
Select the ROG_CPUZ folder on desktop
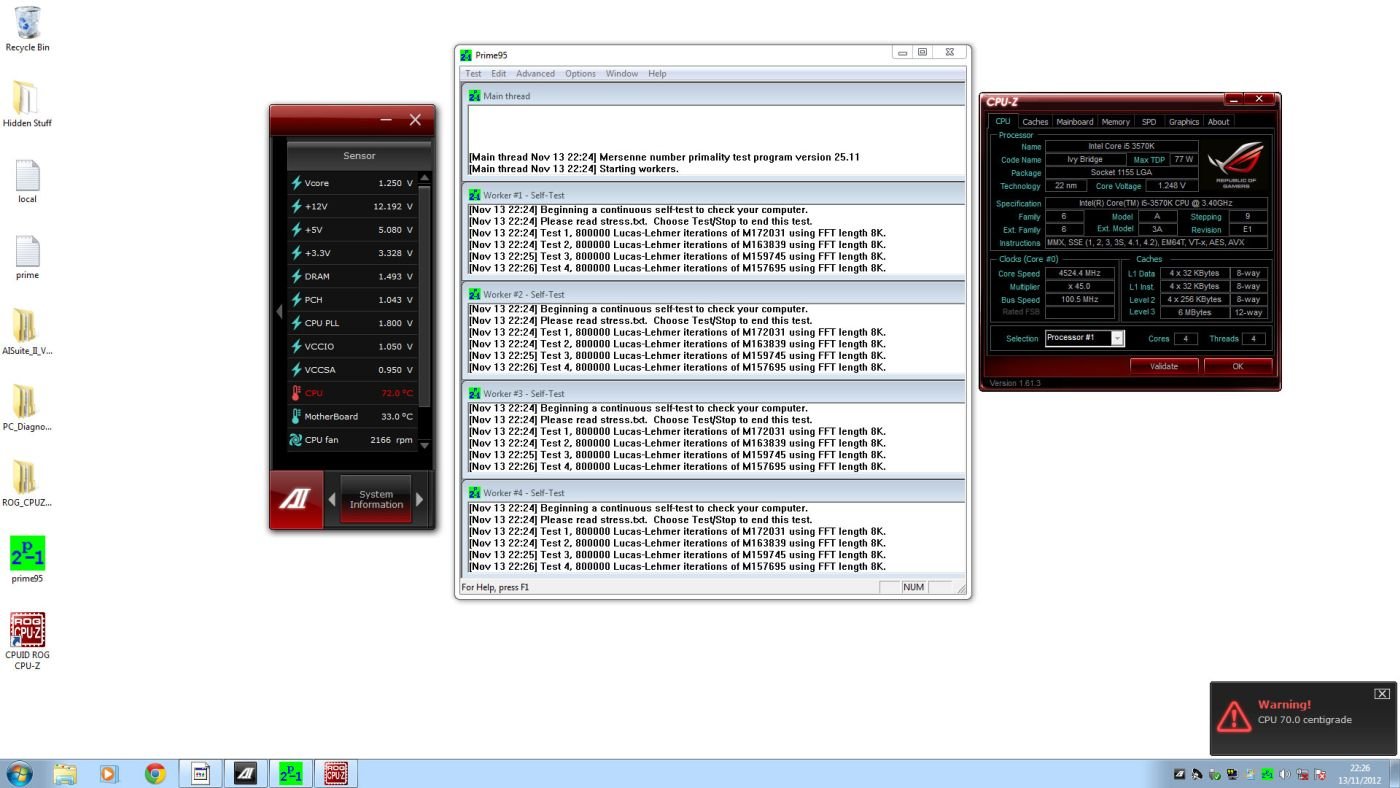coord(27,484)
